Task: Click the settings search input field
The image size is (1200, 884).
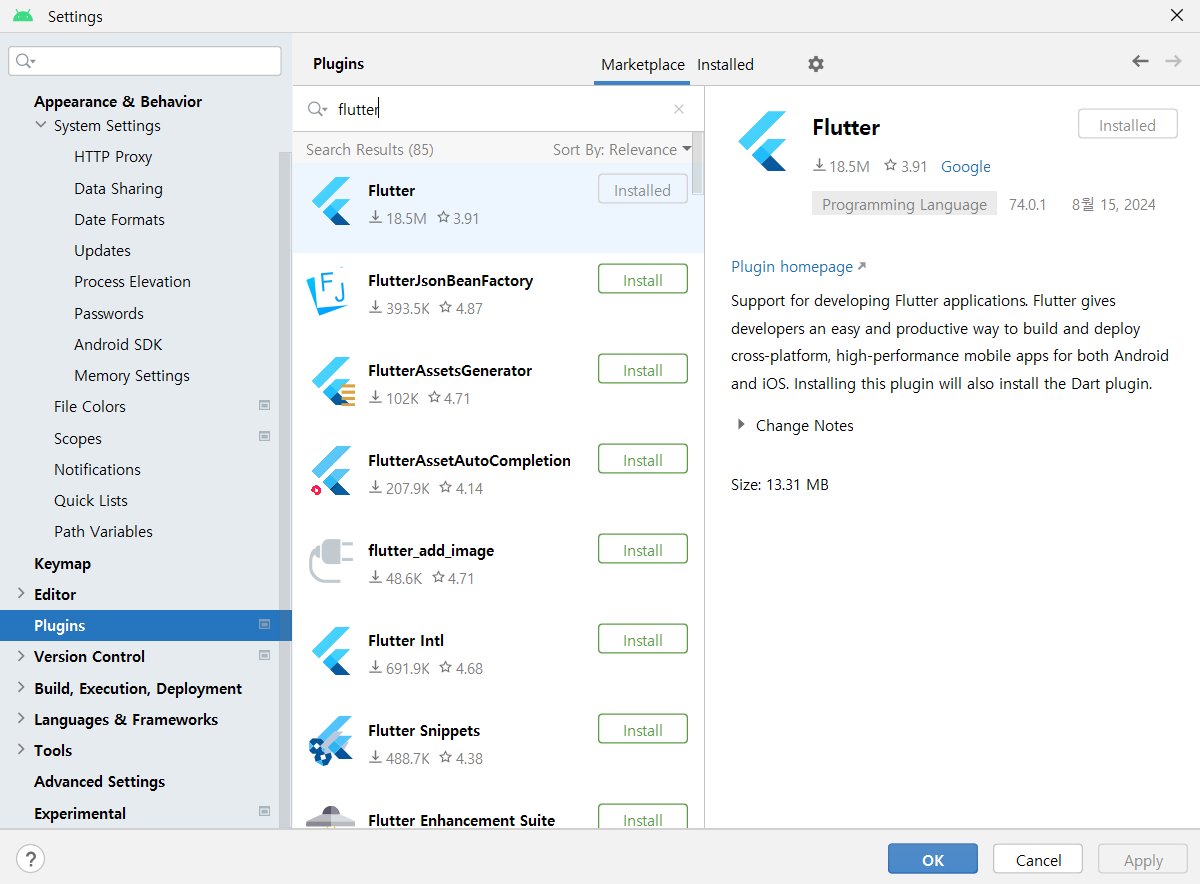Action: [x=145, y=61]
